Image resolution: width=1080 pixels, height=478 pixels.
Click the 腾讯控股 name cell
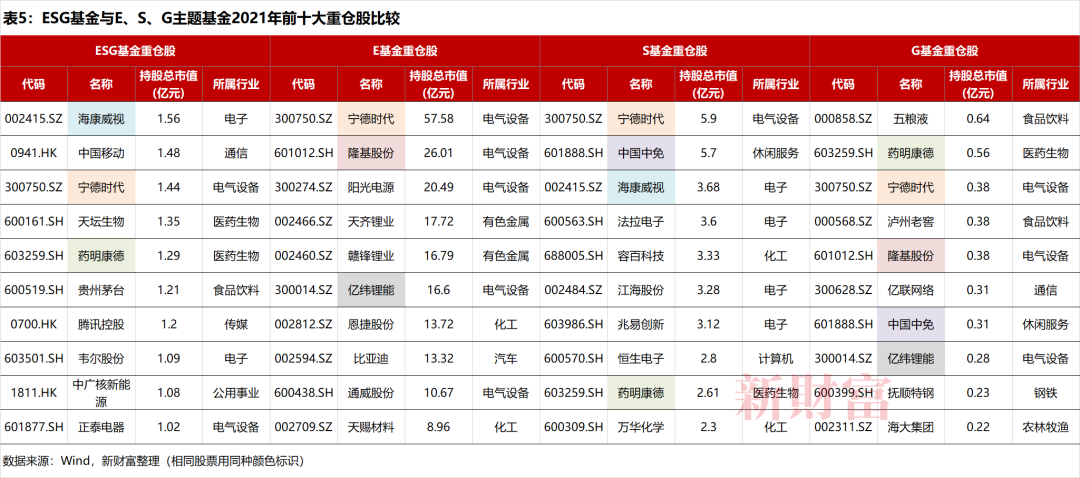(101, 324)
